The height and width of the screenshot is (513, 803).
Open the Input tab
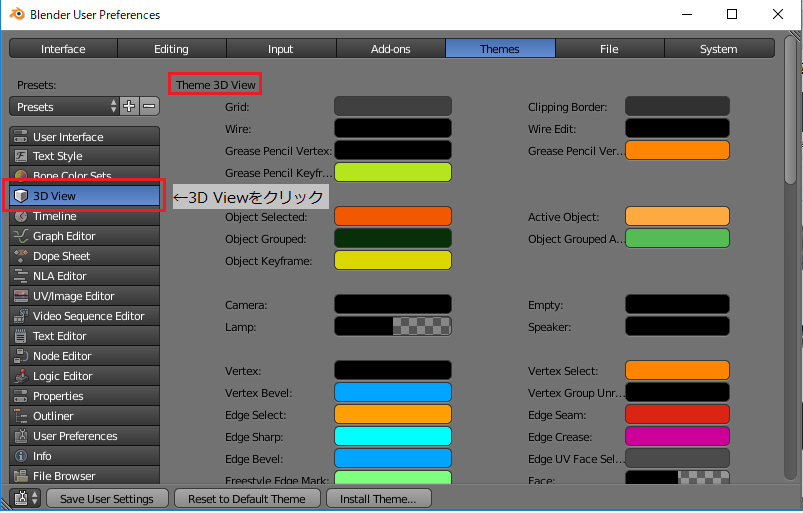click(x=281, y=49)
